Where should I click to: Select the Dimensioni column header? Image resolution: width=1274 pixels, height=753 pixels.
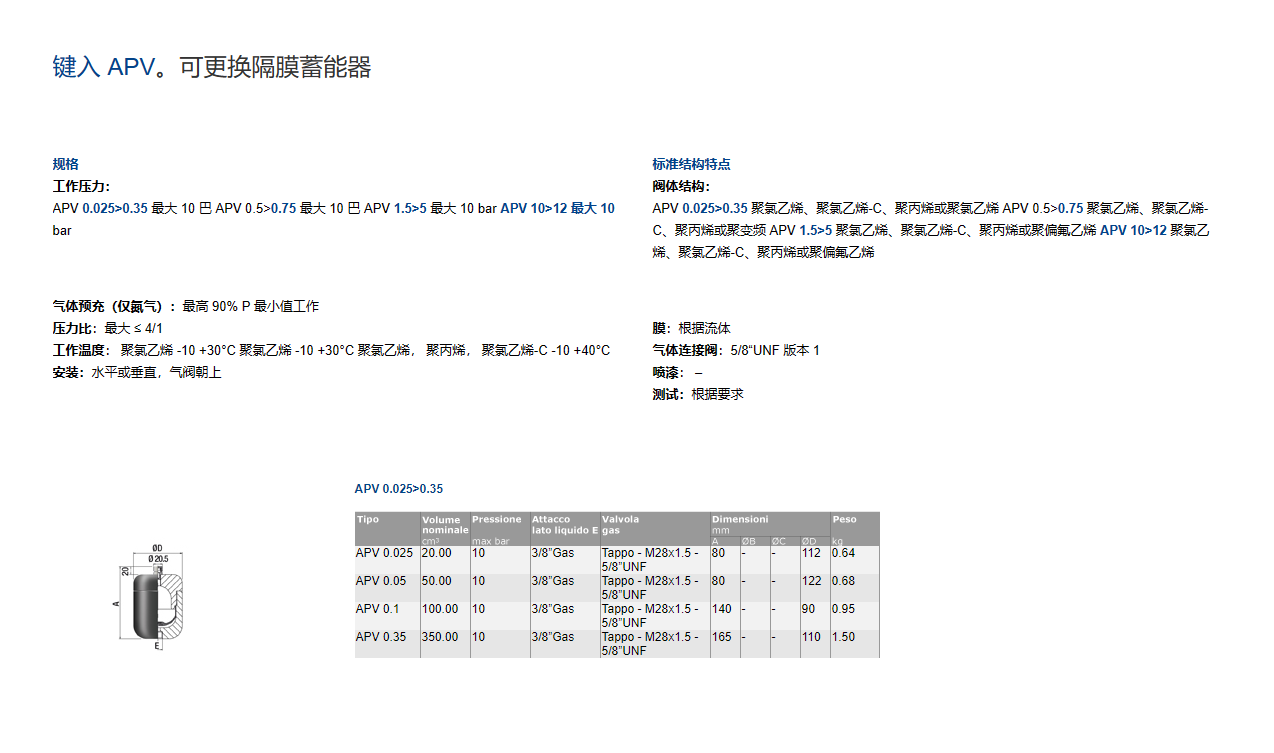tap(740, 520)
